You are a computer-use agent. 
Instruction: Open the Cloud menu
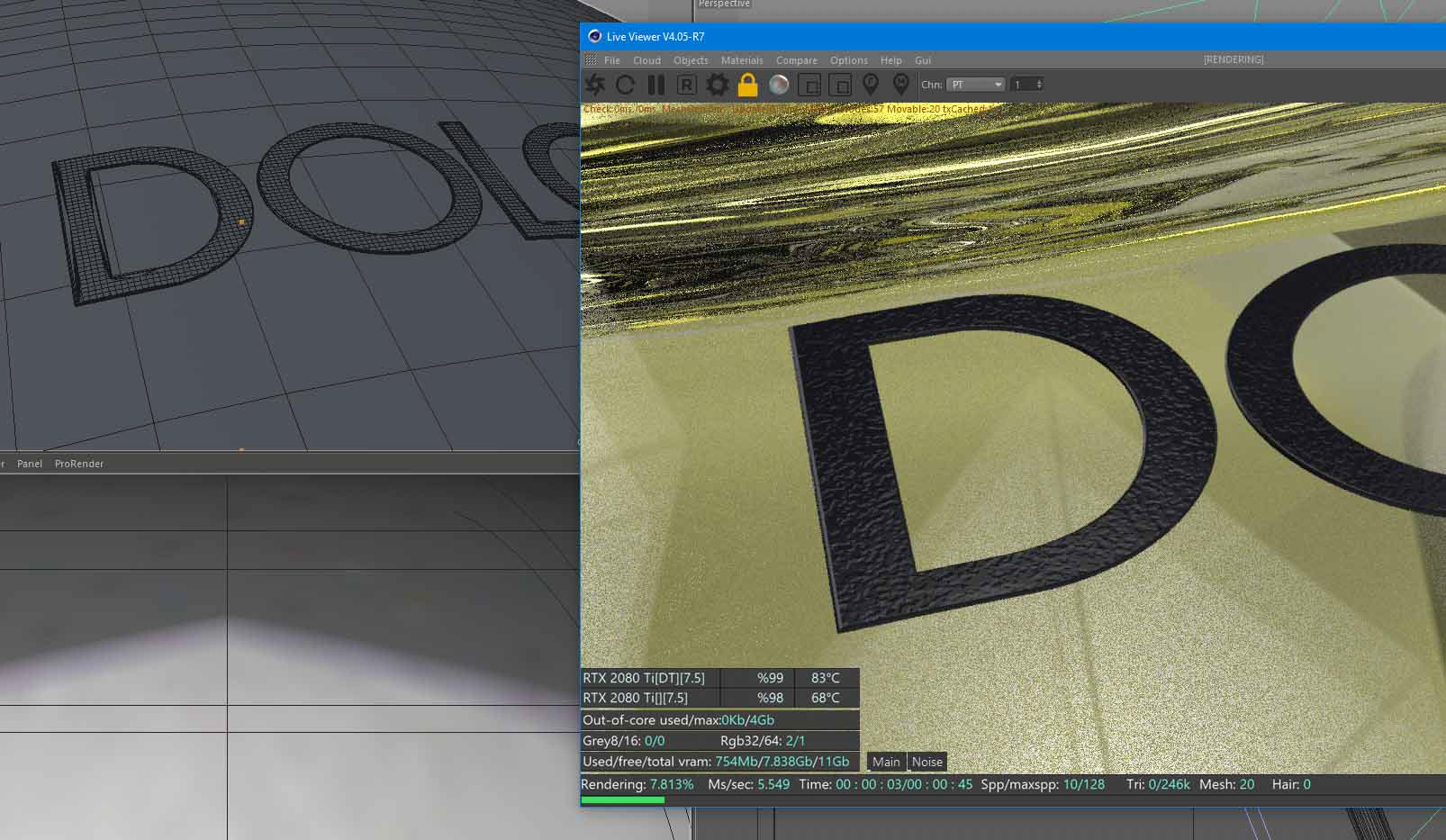click(646, 60)
